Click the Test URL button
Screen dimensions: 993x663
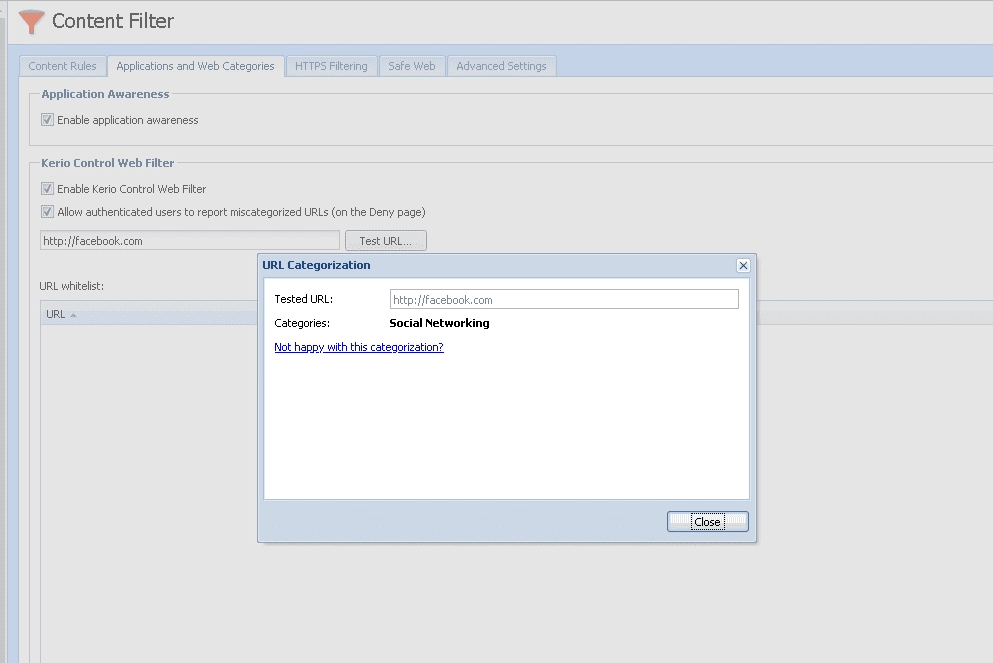click(386, 241)
